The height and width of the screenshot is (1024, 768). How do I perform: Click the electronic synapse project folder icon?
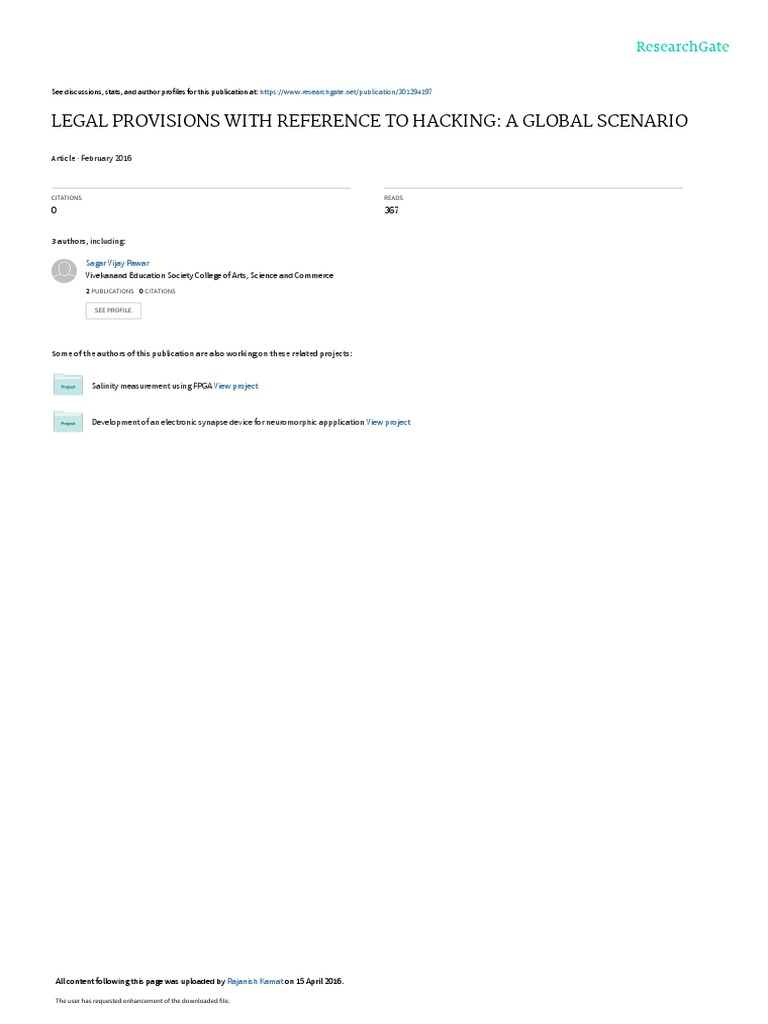point(68,421)
